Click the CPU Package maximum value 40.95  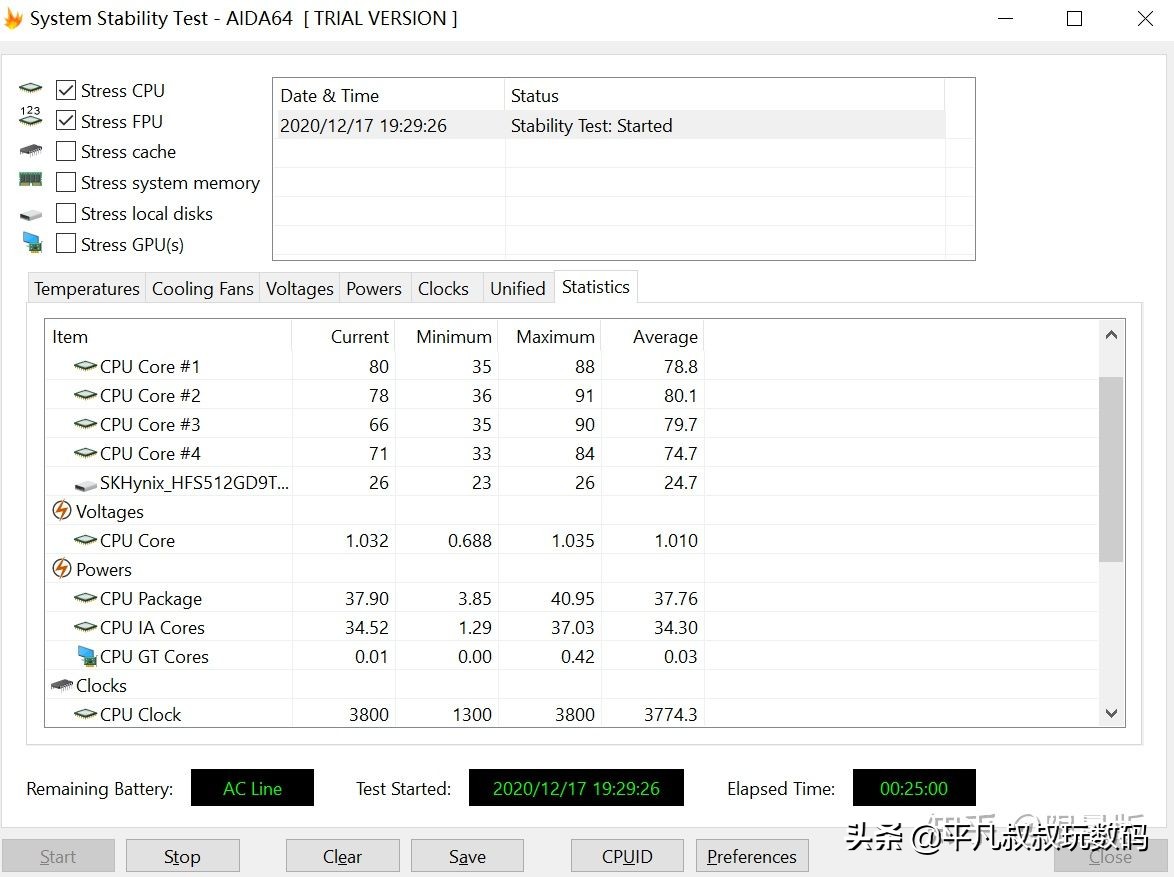point(573,598)
